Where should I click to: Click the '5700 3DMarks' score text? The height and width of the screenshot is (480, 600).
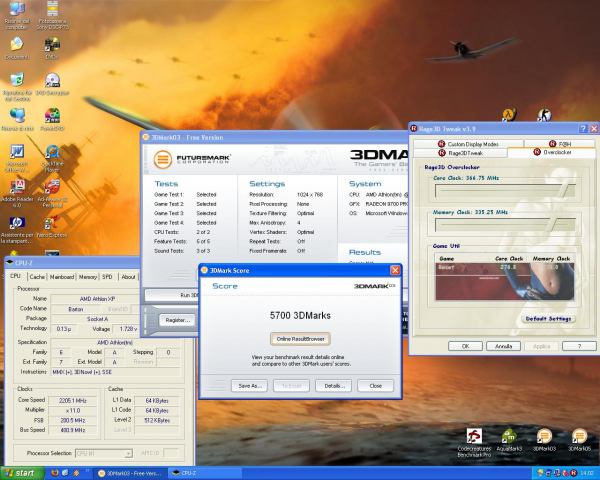(300, 315)
